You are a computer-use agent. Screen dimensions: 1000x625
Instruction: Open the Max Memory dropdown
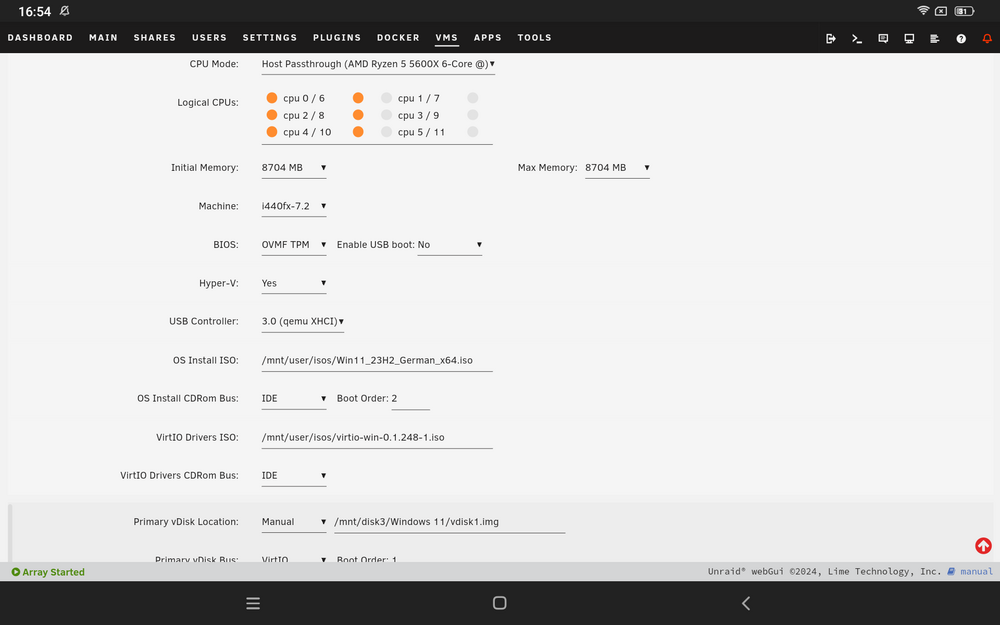point(617,168)
